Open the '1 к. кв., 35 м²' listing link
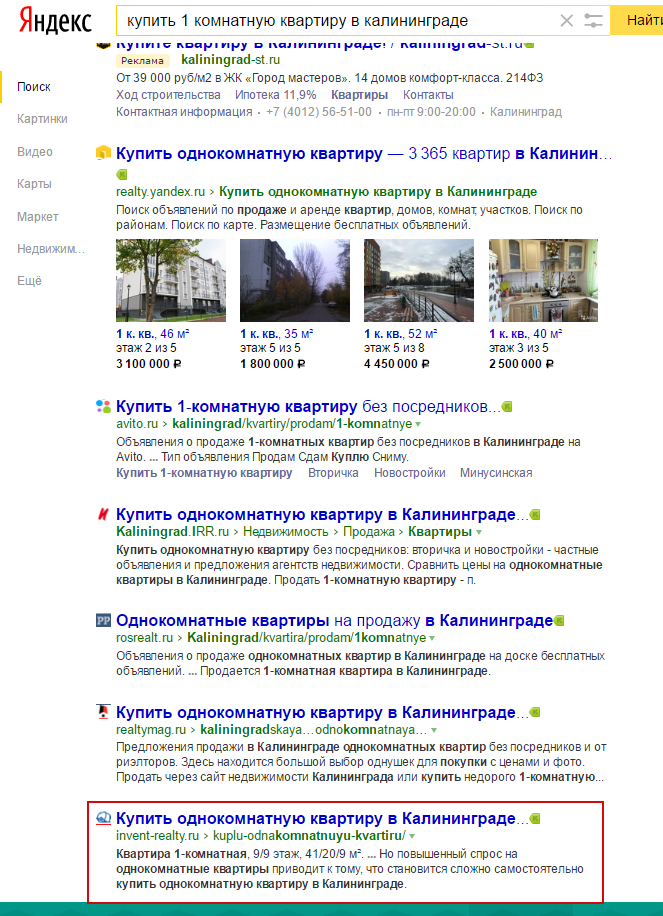 [x=277, y=334]
